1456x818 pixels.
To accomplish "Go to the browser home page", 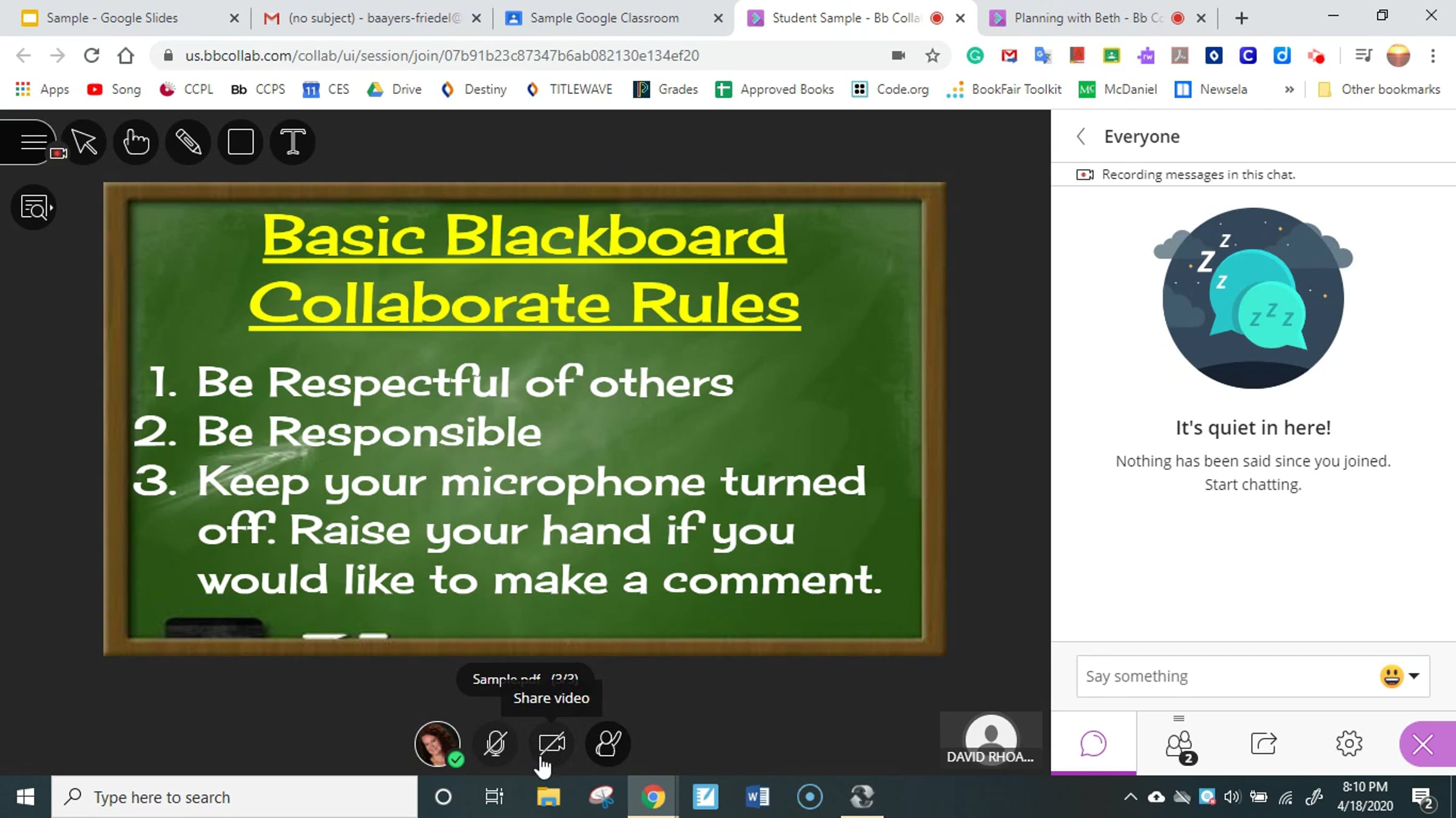I will pyautogui.click(x=126, y=56).
